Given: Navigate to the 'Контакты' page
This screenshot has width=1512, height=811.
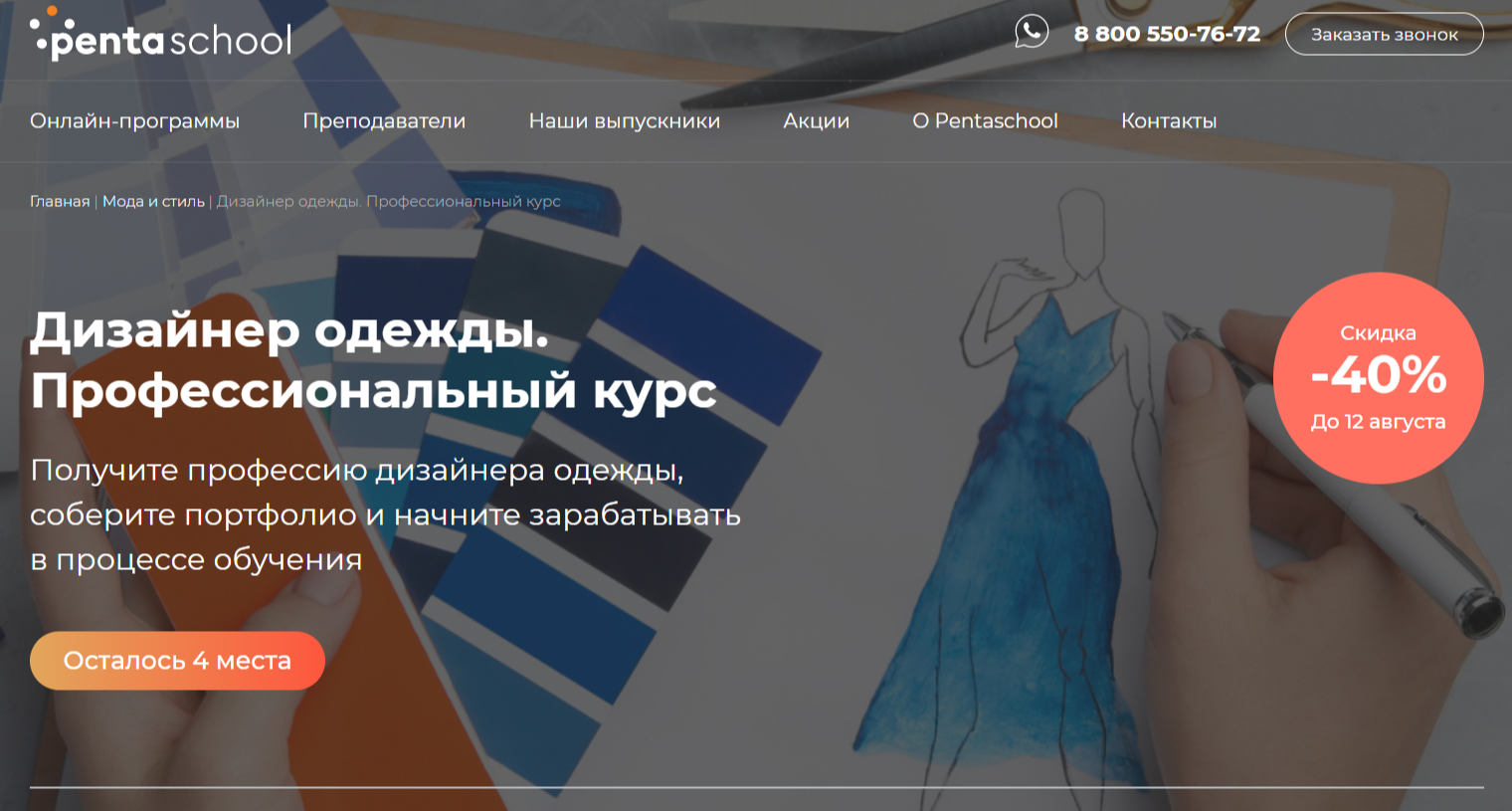Looking at the screenshot, I should click(x=1169, y=120).
